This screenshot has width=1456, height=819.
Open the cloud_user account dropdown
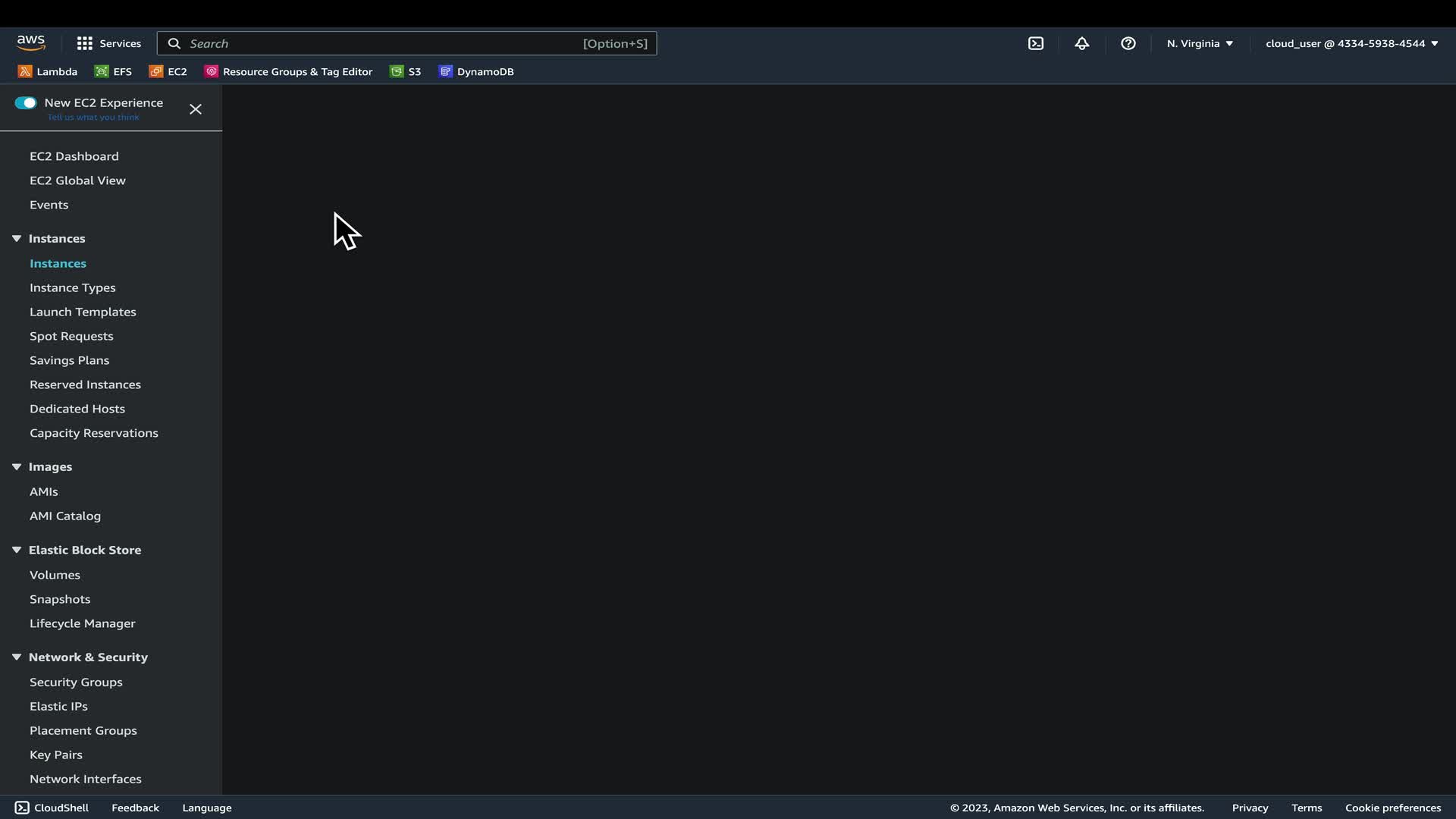pos(1351,43)
